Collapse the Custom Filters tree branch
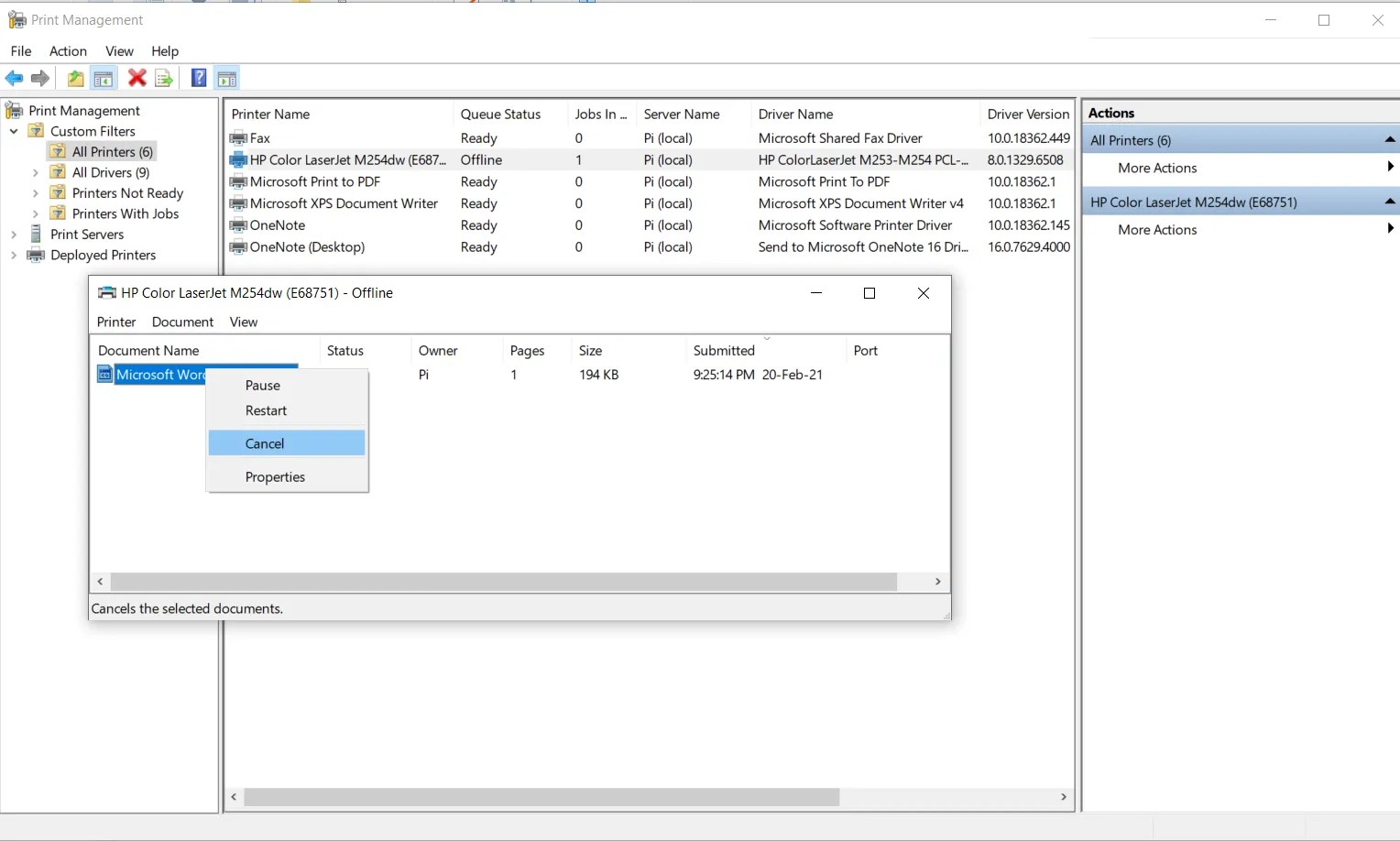This screenshot has height=841, width=1400. (13, 131)
